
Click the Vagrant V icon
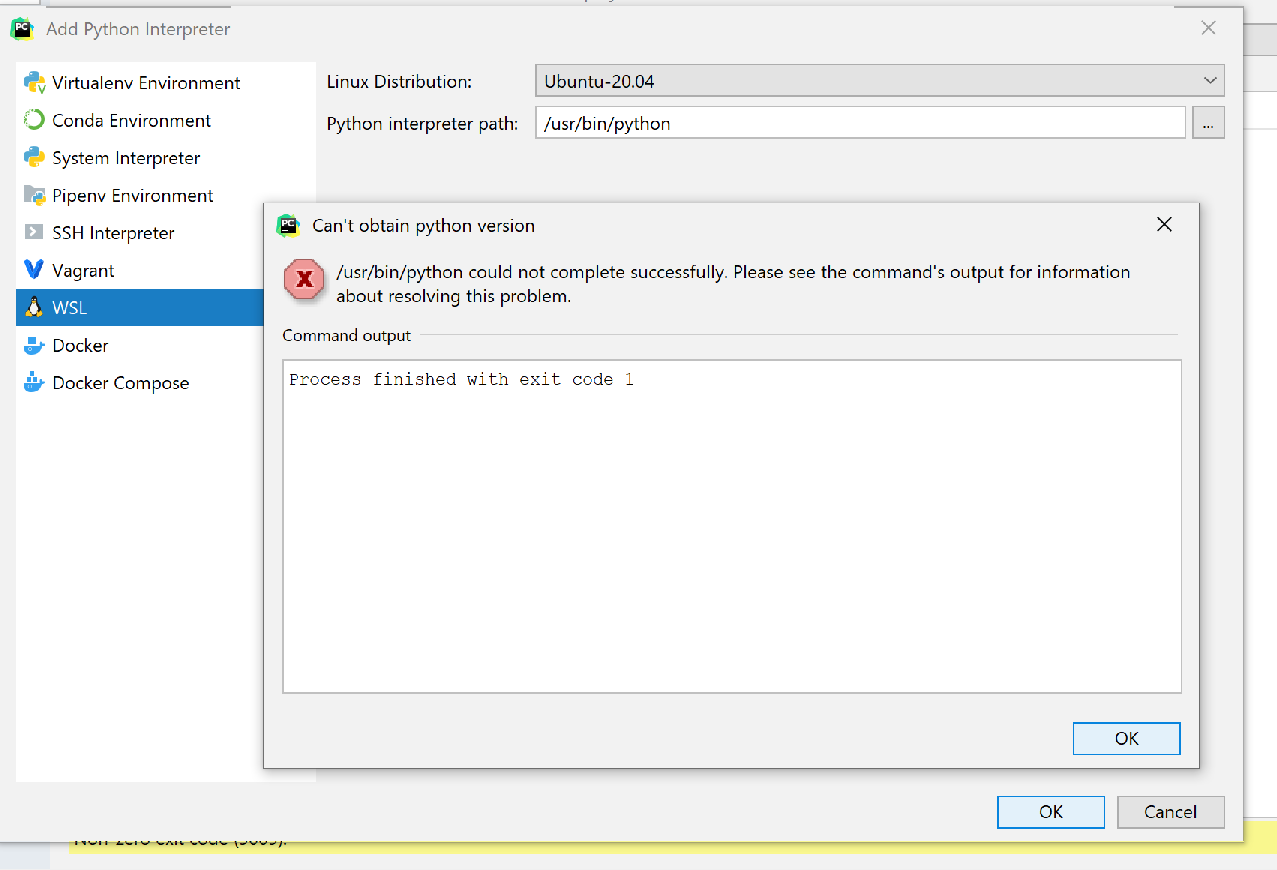pos(35,270)
